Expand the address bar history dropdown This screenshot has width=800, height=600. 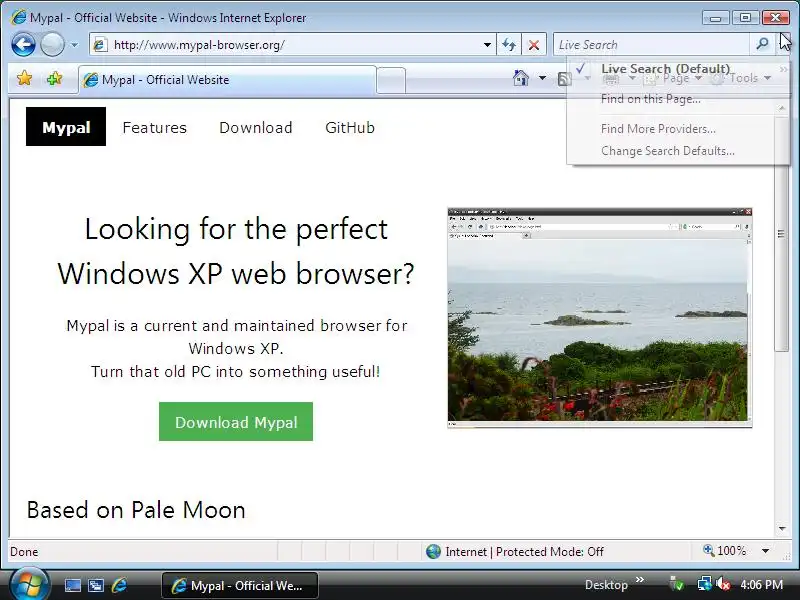click(x=487, y=45)
